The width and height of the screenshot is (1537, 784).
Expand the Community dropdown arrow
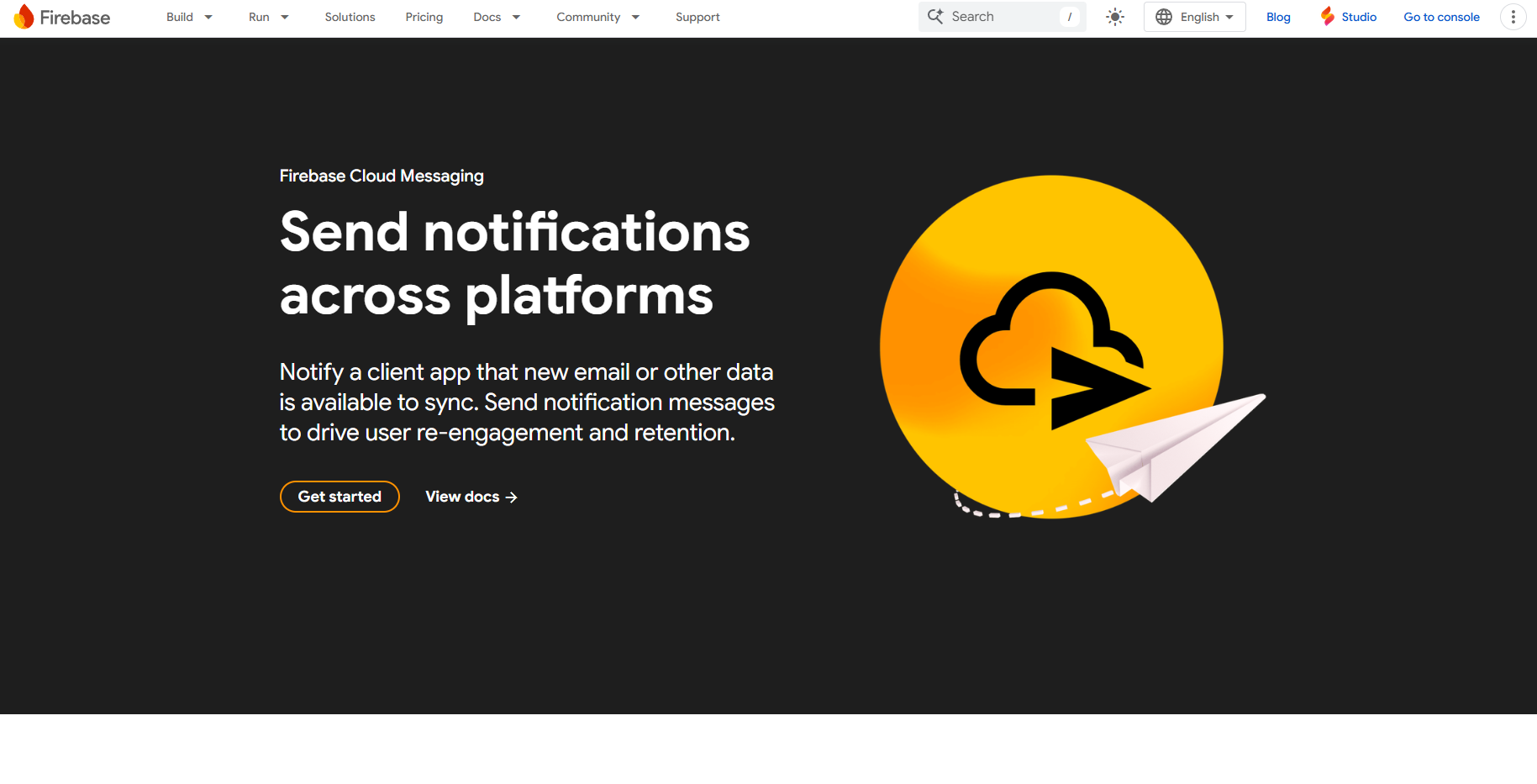pyautogui.click(x=635, y=17)
